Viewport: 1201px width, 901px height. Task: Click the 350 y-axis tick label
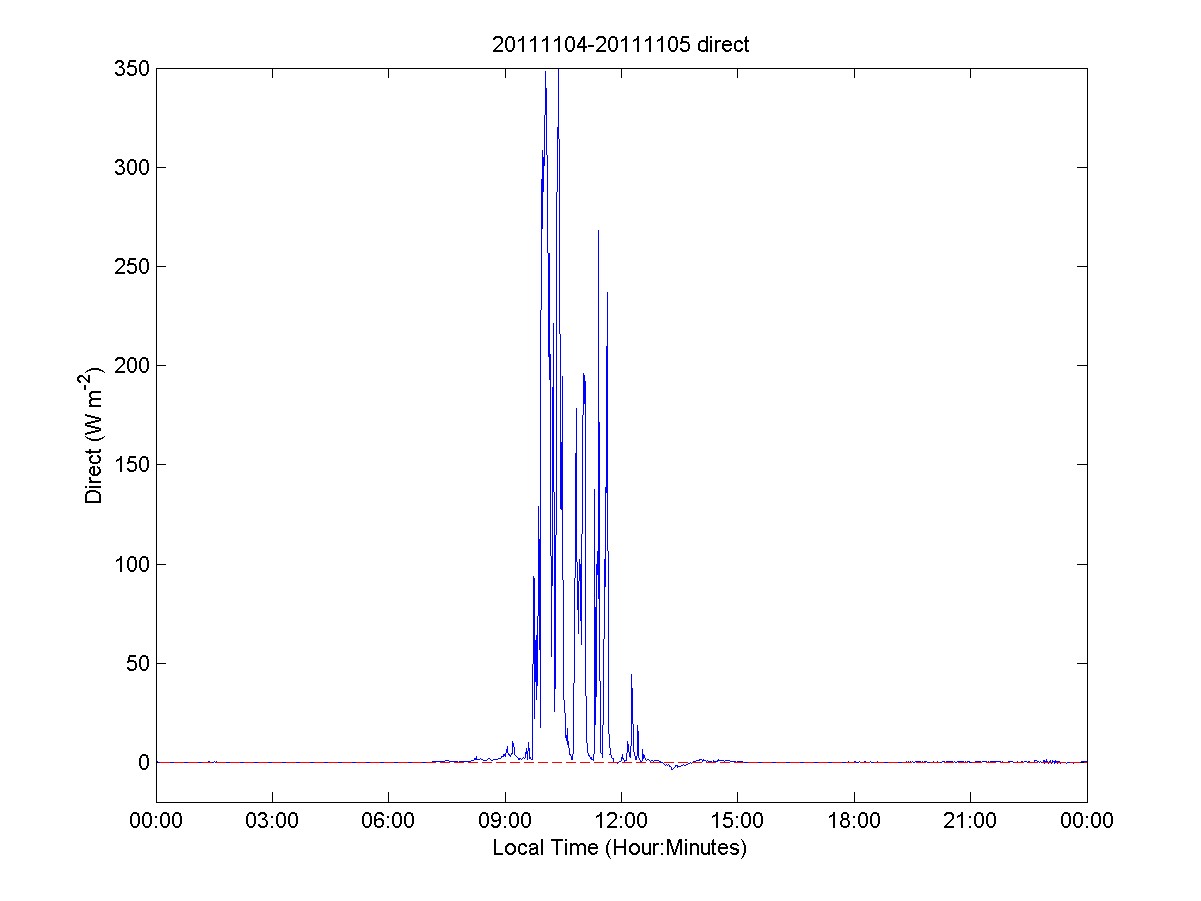[134, 68]
